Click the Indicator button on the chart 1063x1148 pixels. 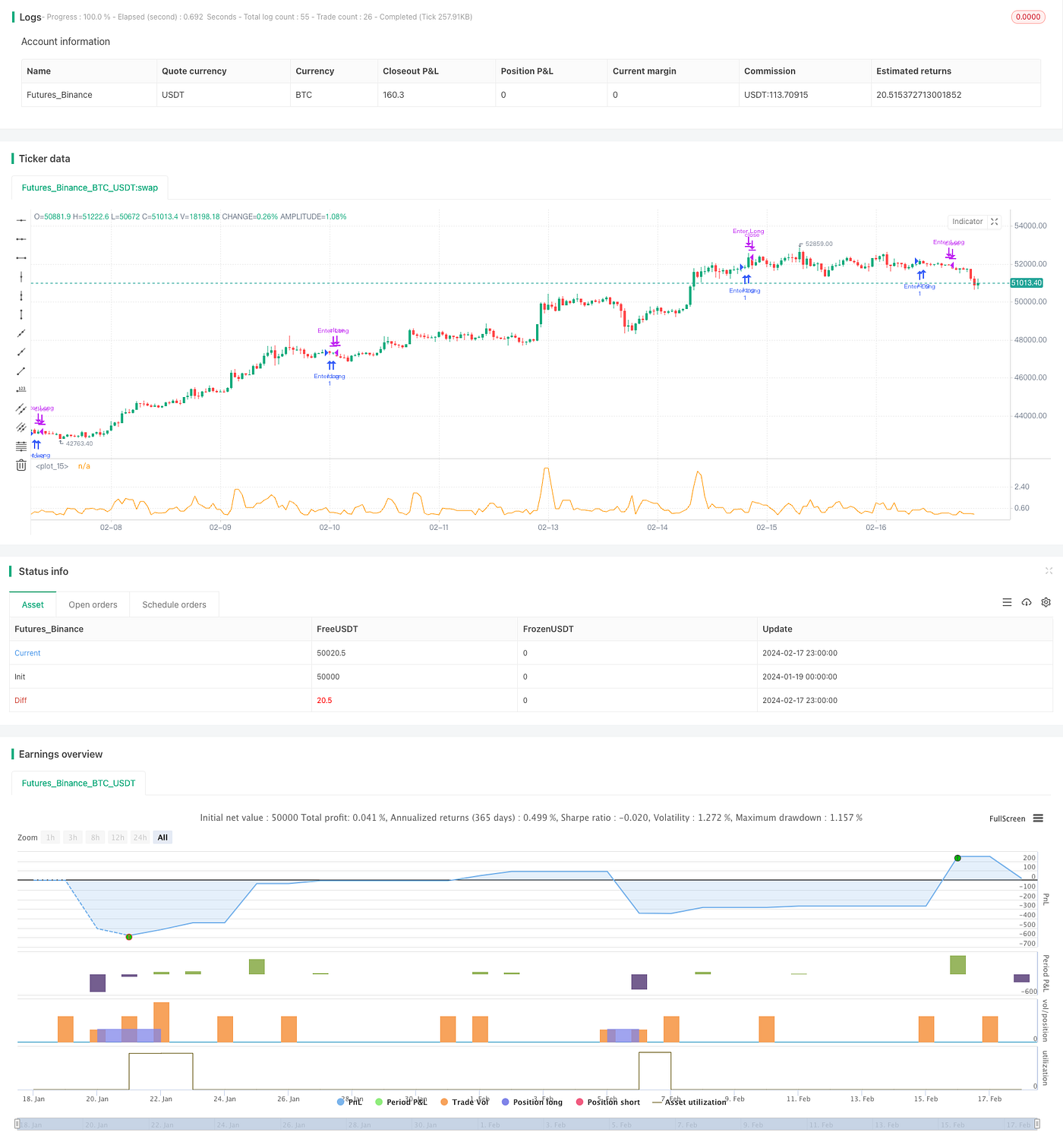click(x=967, y=222)
